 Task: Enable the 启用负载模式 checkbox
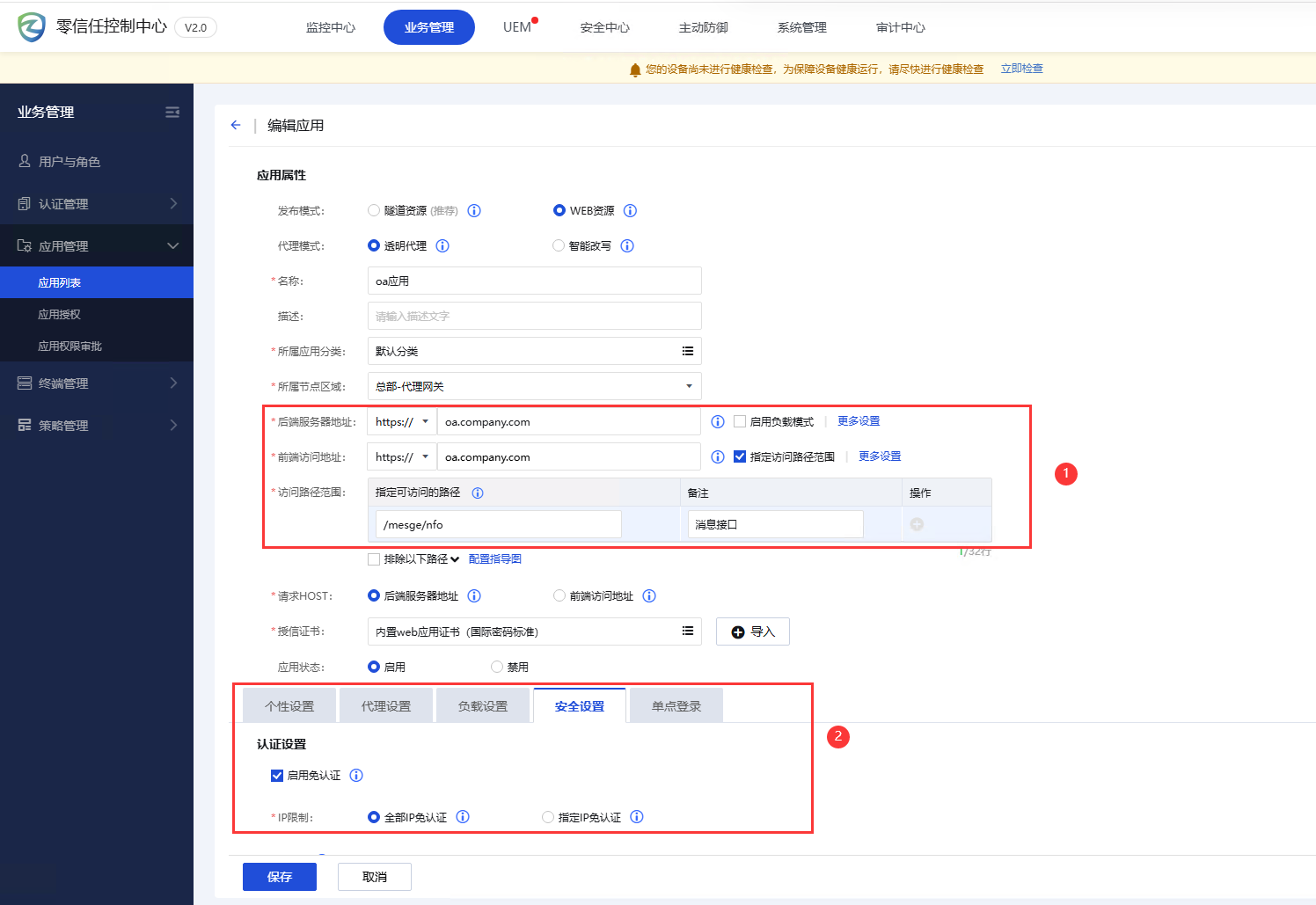click(740, 421)
